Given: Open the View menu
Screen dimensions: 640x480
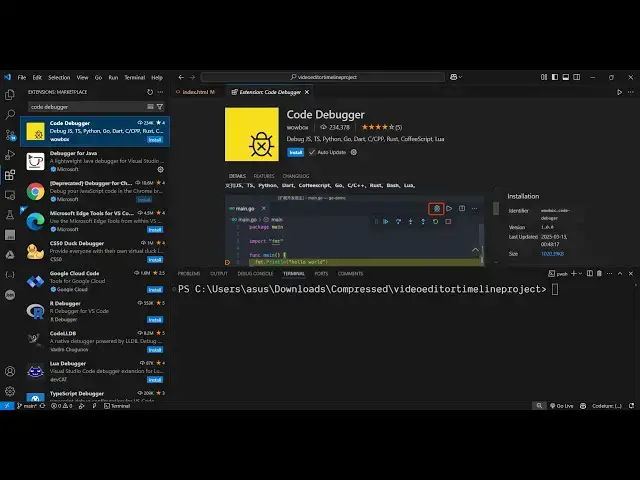Looking at the screenshot, I should [x=82, y=77].
